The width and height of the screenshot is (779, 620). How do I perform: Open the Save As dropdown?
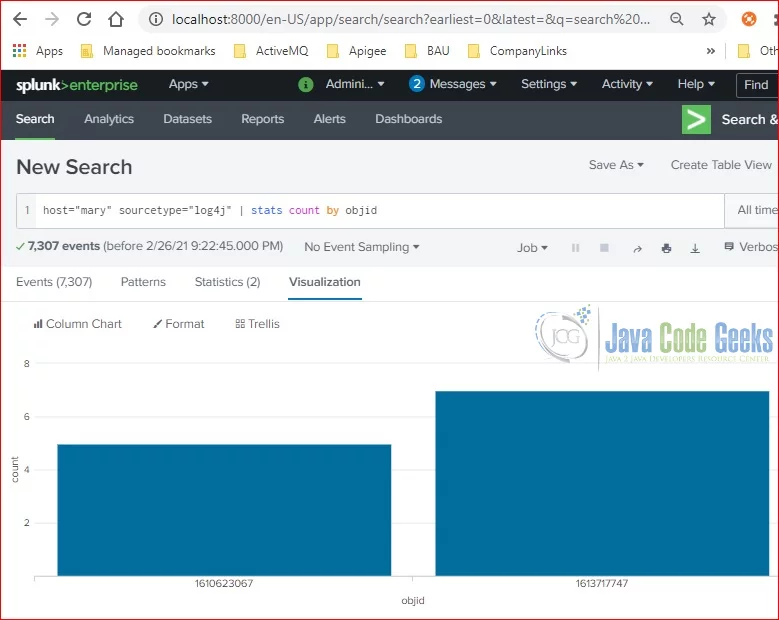coord(616,165)
